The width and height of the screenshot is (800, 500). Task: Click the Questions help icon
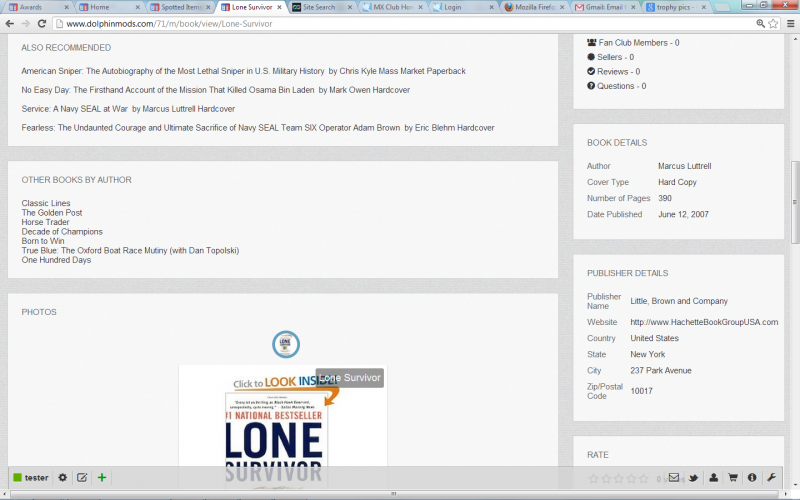click(591, 85)
